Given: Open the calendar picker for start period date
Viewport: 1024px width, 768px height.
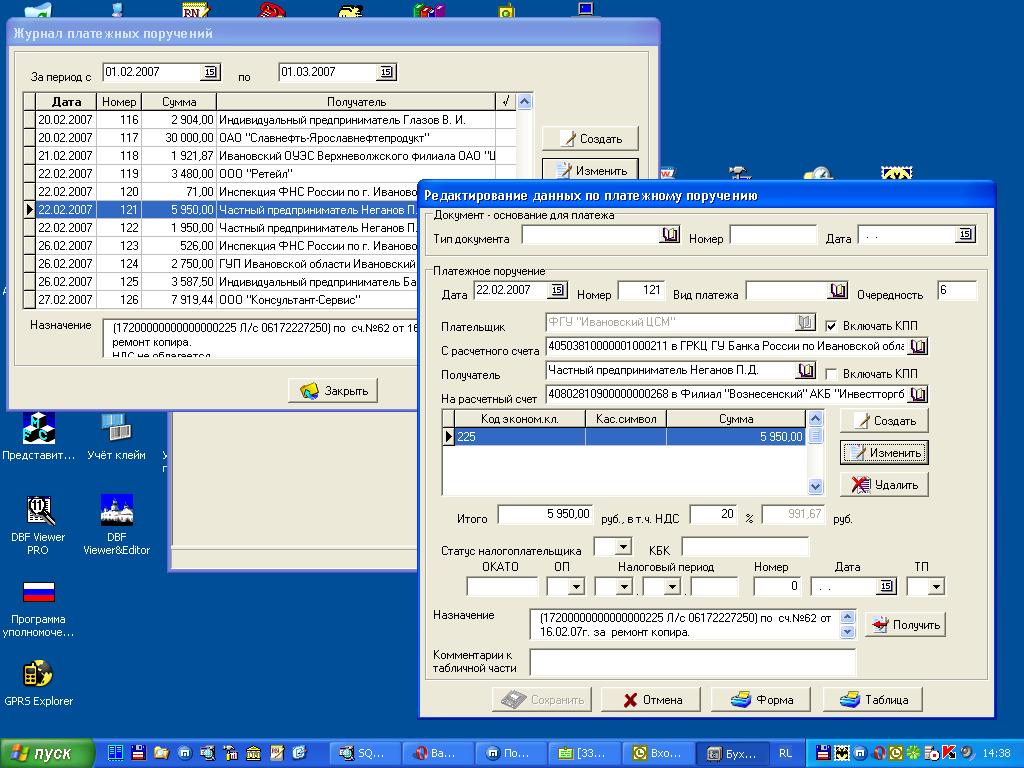Looking at the screenshot, I should 210,72.
